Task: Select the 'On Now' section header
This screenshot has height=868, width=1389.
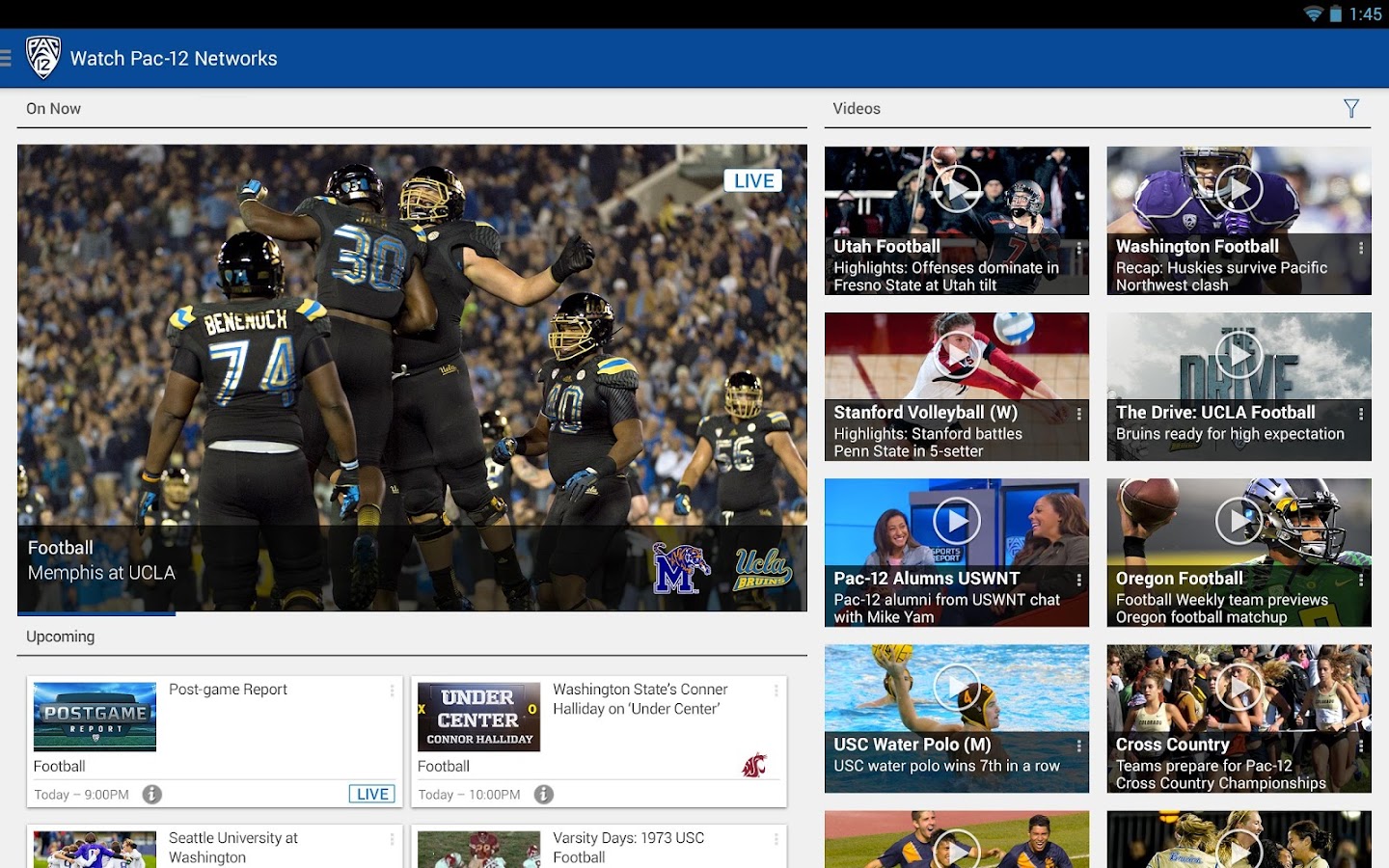Action: (x=54, y=109)
